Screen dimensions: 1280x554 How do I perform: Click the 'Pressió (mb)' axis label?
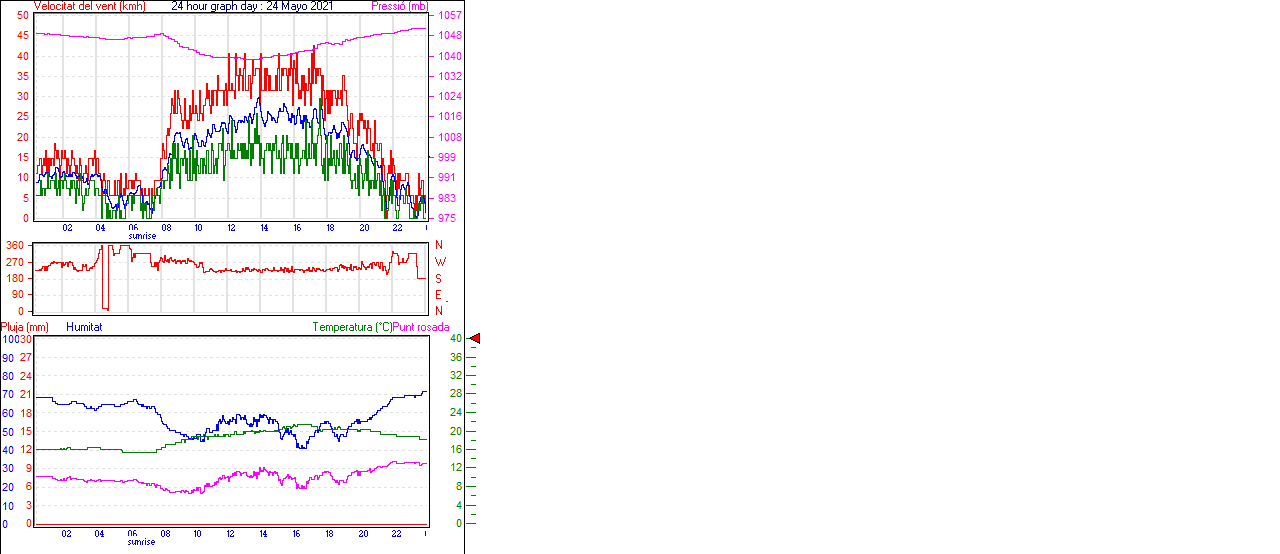pos(399,6)
